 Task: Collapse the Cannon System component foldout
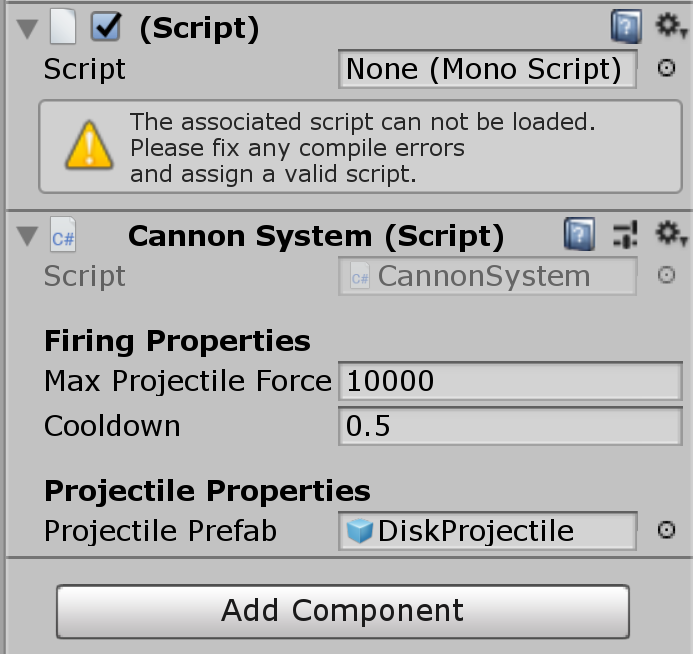coord(27,237)
